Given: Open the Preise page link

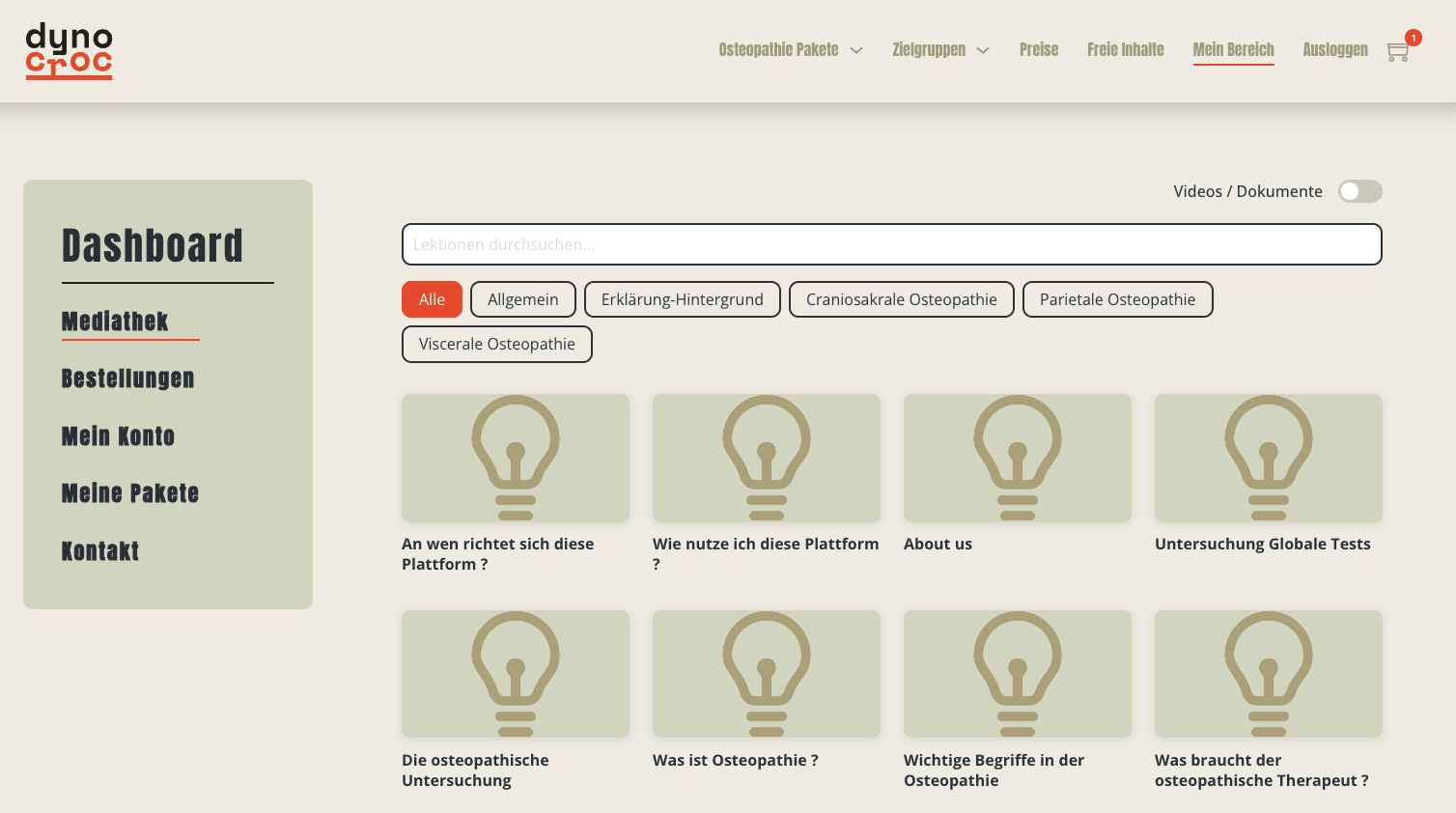Looking at the screenshot, I should (1038, 50).
